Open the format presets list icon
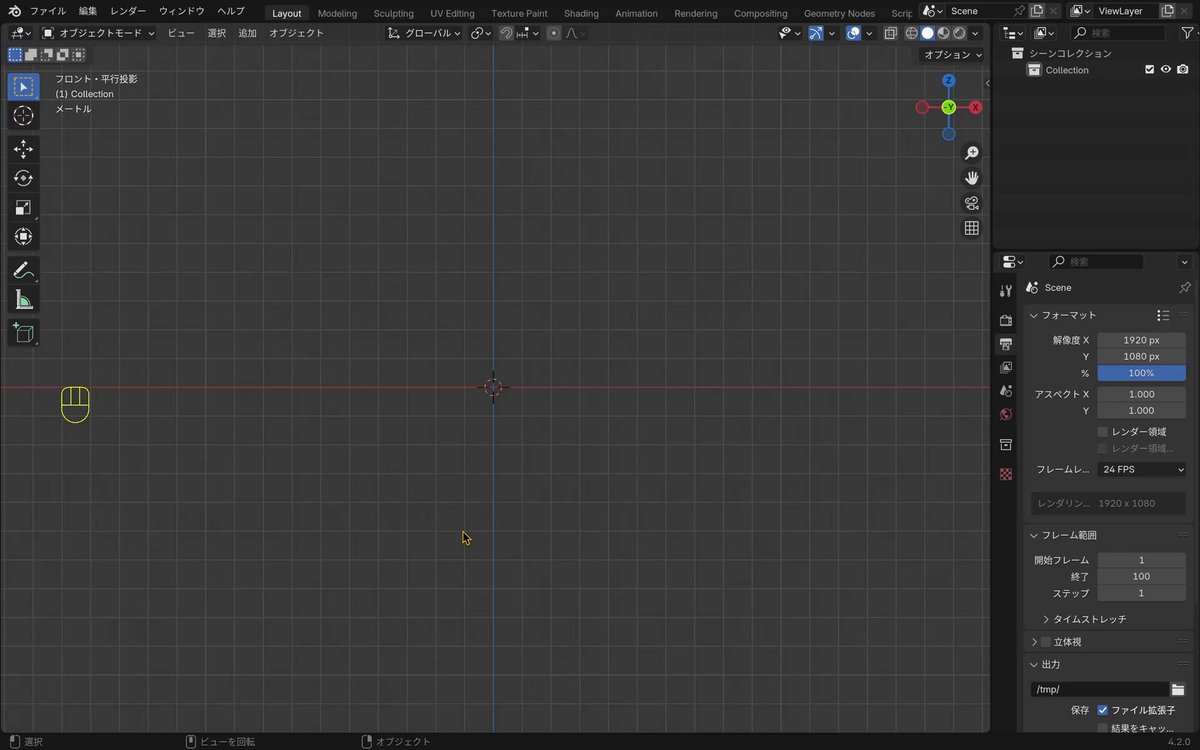 click(1163, 315)
